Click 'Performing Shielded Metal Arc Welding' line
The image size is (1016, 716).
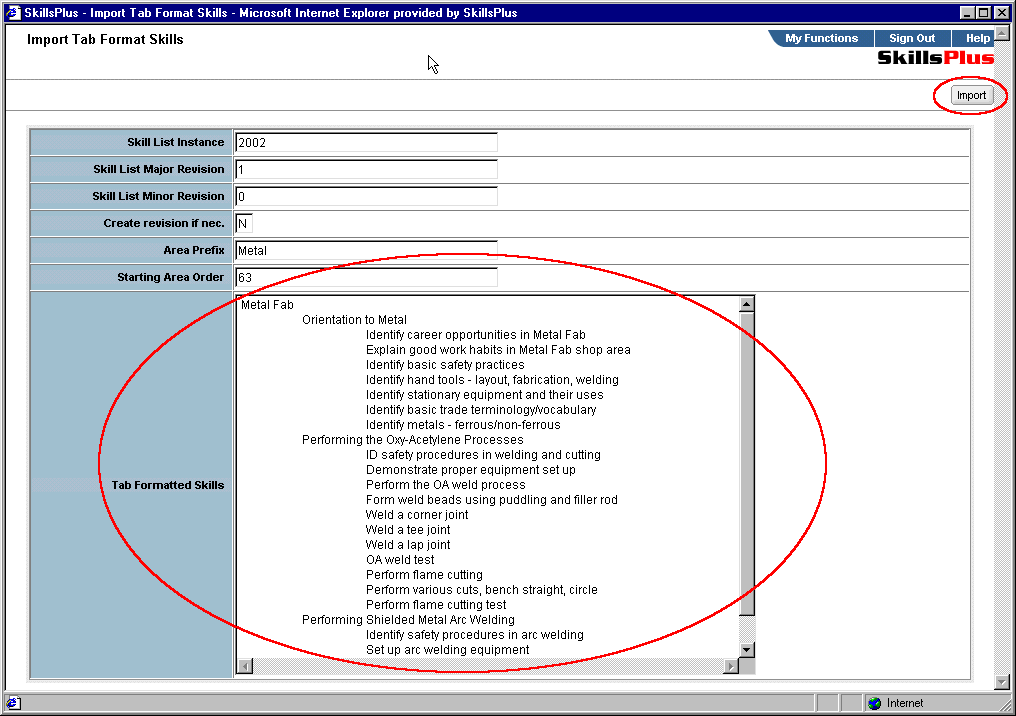[408, 619]
